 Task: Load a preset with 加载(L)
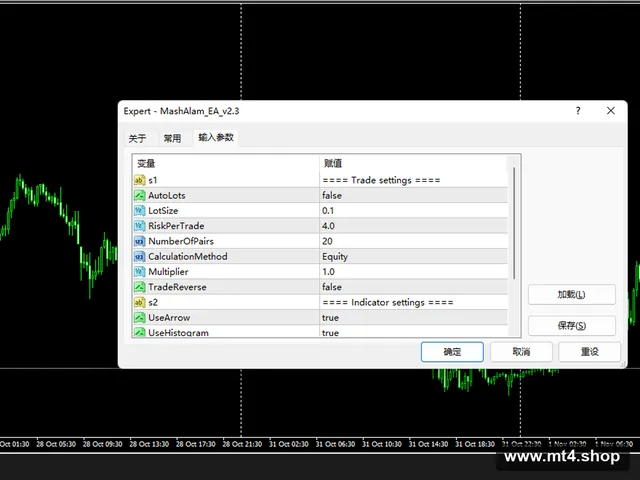pyautogui.click(x=571, y=294)
